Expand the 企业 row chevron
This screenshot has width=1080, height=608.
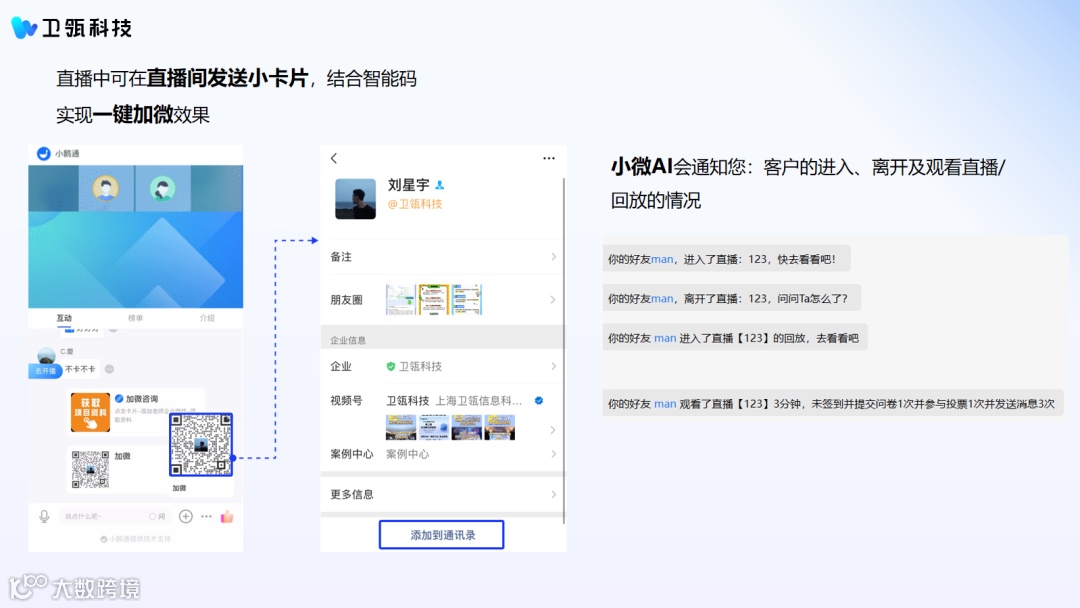(553, 366)
